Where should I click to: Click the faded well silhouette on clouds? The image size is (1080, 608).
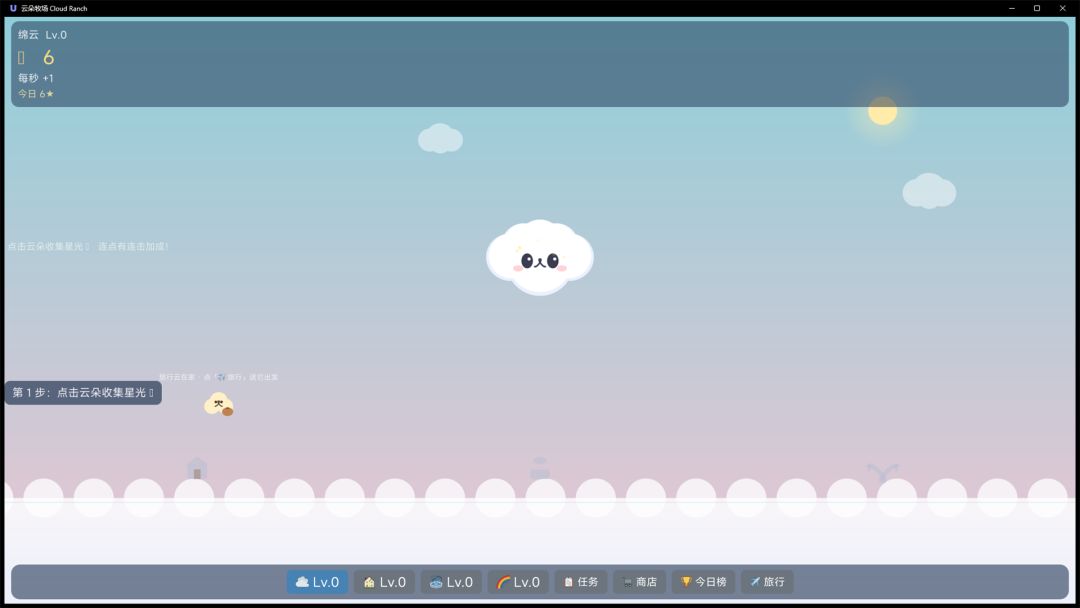pyautogui.click(x=540, y=468)
